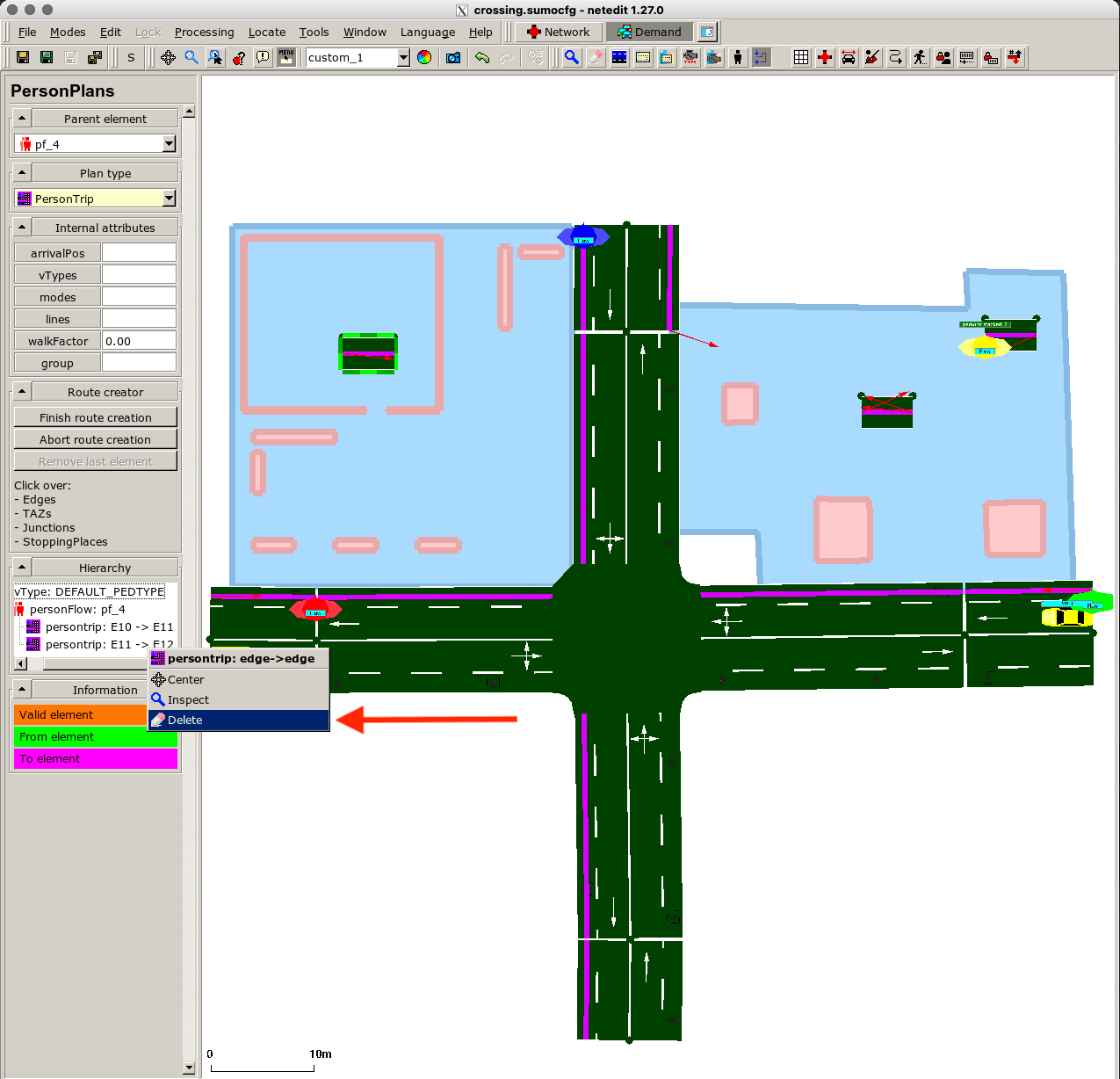
Task: Choose Center from the persontrip context menu
Action: pyautogui.click(x=239, y=679)
